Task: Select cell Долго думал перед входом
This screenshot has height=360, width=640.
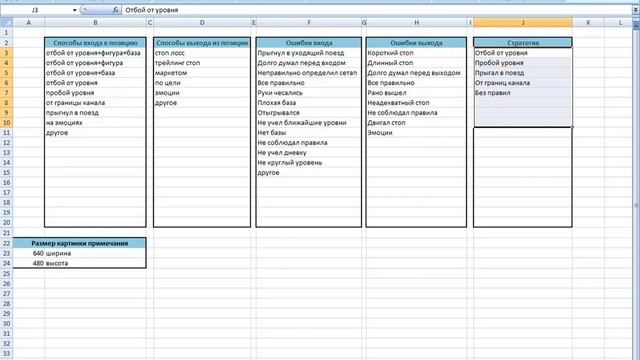Action: (309, 63)
